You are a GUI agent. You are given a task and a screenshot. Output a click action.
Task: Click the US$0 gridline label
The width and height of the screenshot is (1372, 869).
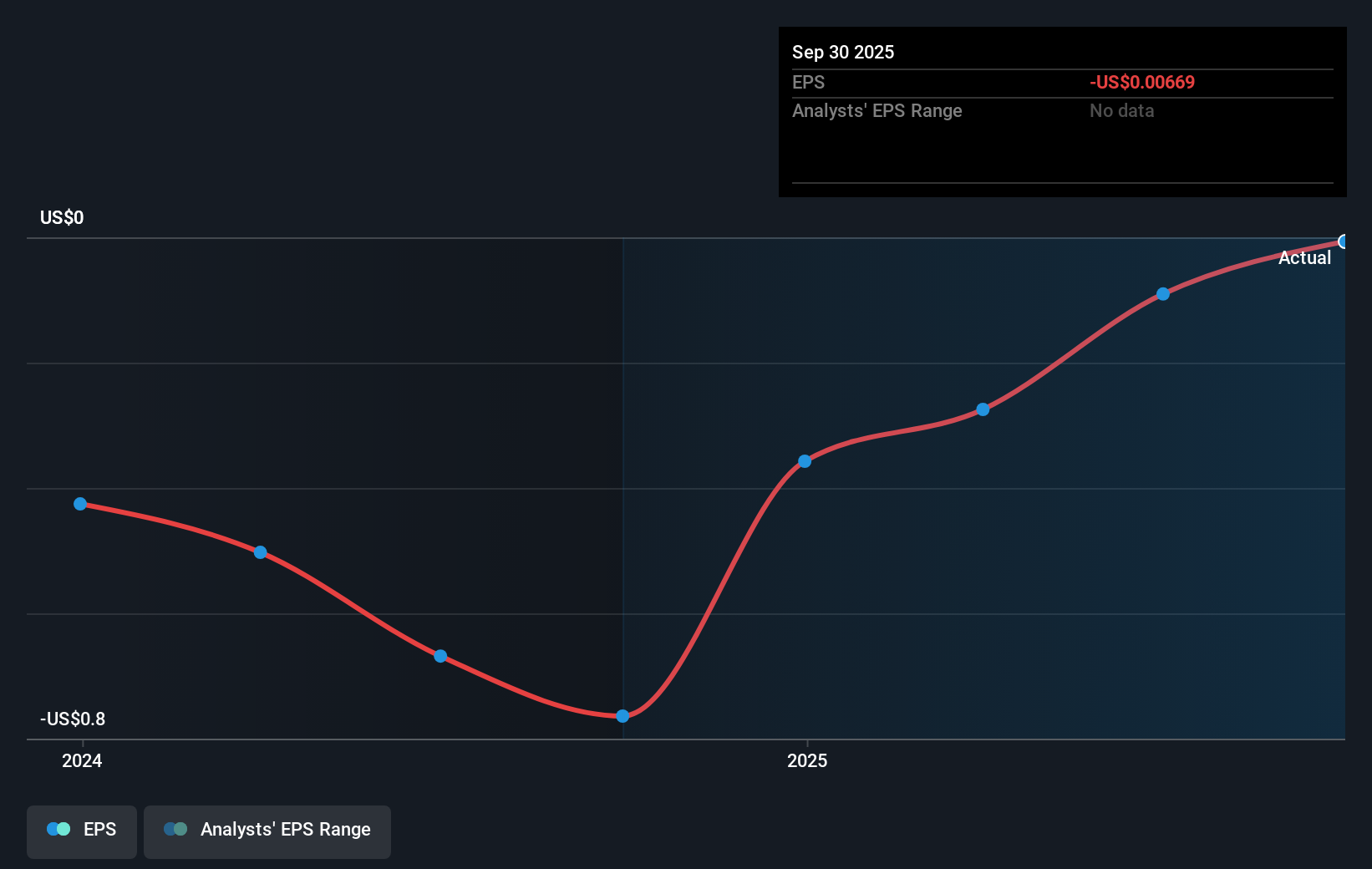(60, 216)
